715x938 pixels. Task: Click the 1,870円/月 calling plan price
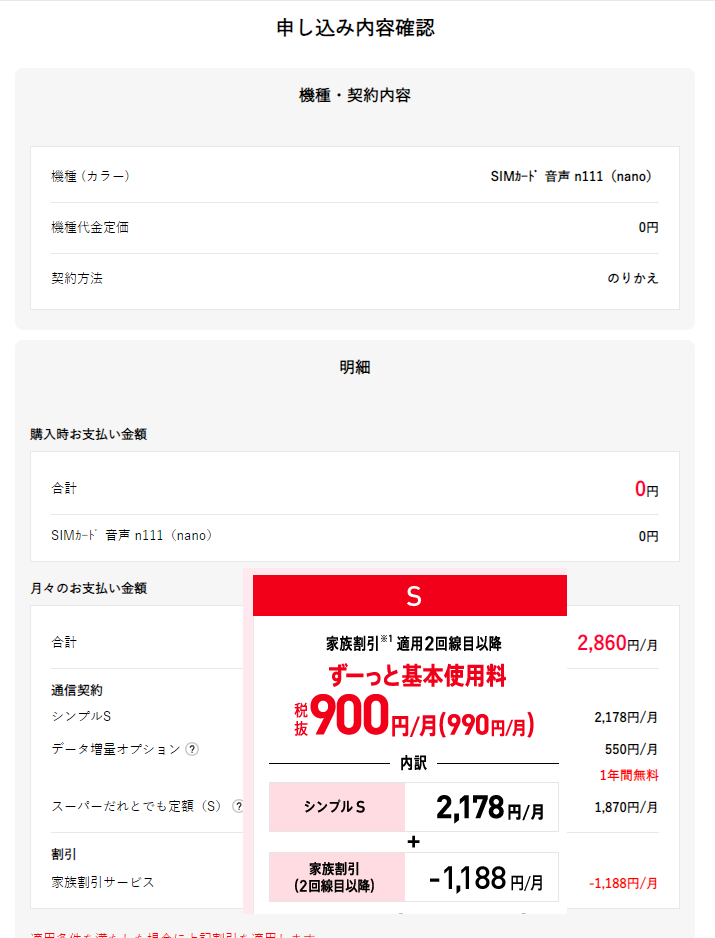[626, 807]
